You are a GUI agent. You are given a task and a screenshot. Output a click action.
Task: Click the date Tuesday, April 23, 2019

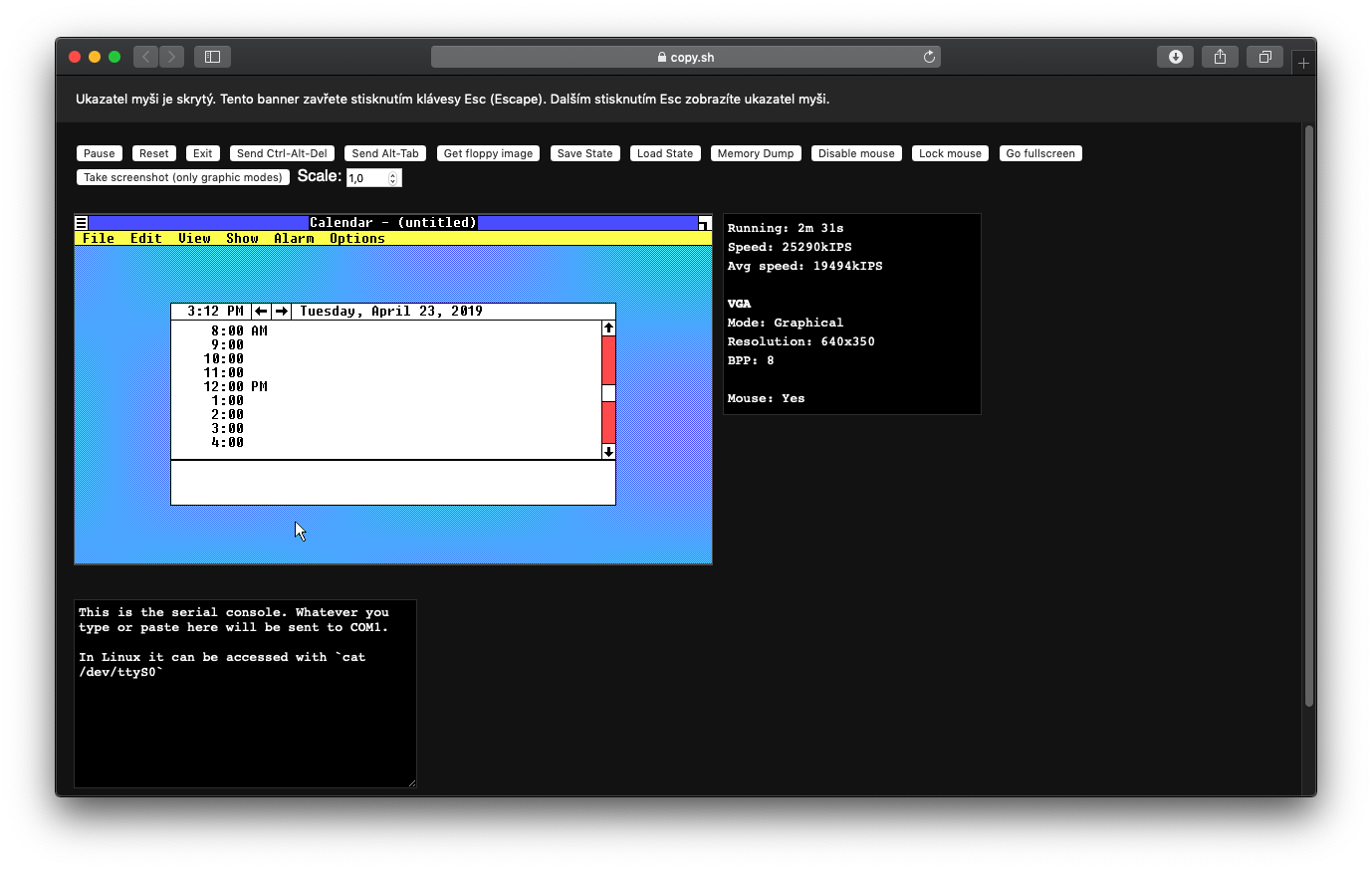(x=391, y=312)
